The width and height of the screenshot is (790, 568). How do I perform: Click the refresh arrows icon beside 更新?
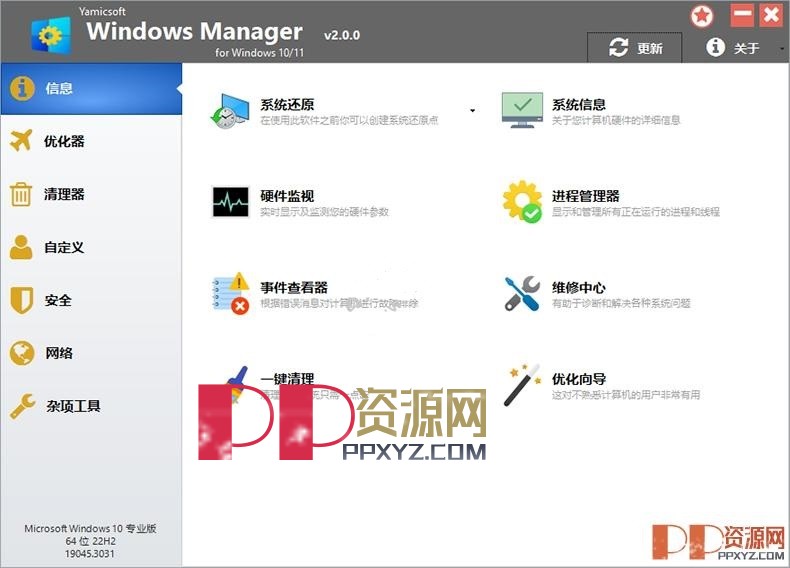618,47
